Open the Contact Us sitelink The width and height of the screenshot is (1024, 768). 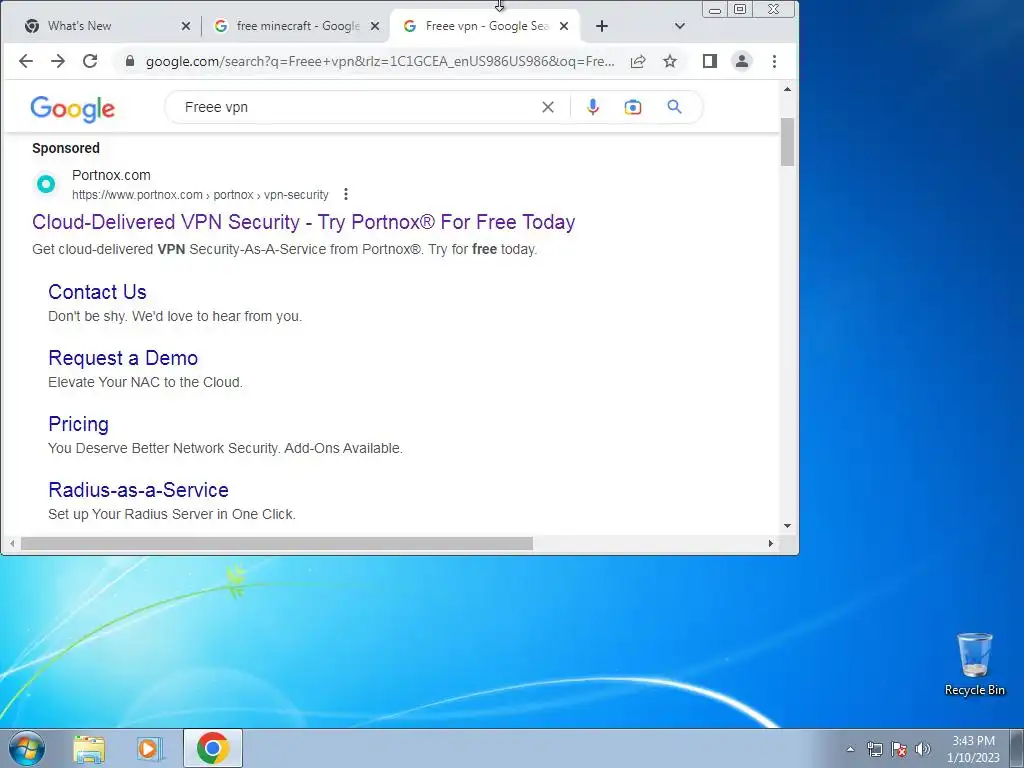tap(97, 292)
